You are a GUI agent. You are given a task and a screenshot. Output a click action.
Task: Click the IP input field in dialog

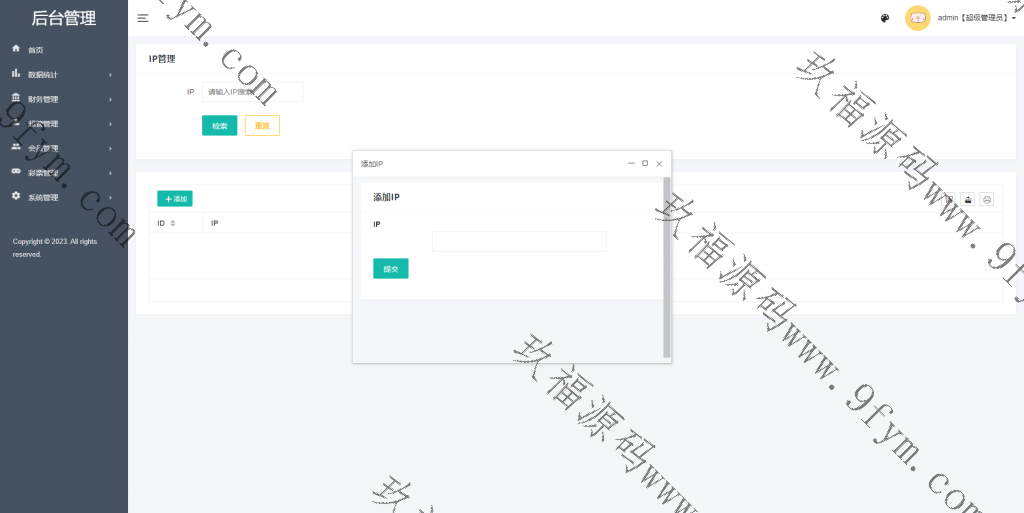click(x=519, y=241)
